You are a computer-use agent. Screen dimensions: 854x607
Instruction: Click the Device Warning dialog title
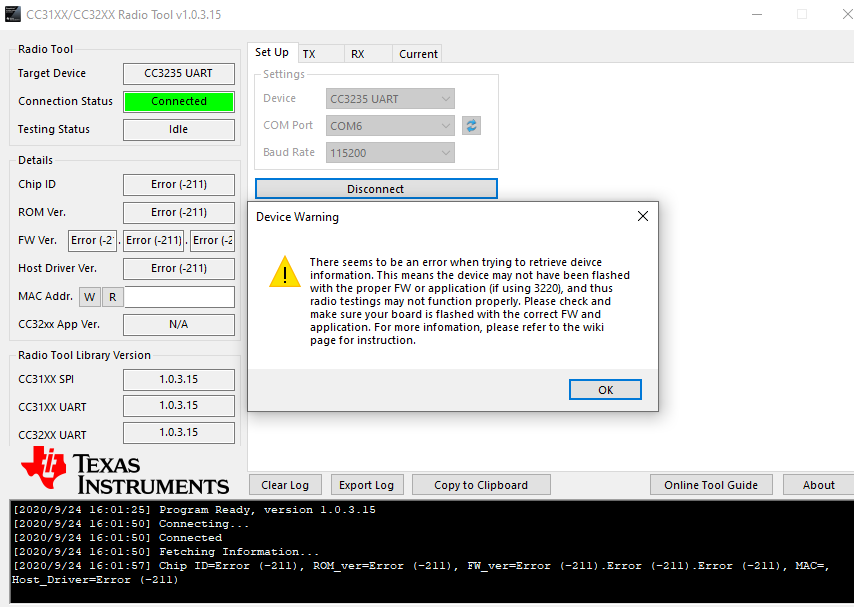[x=297, y=217]
